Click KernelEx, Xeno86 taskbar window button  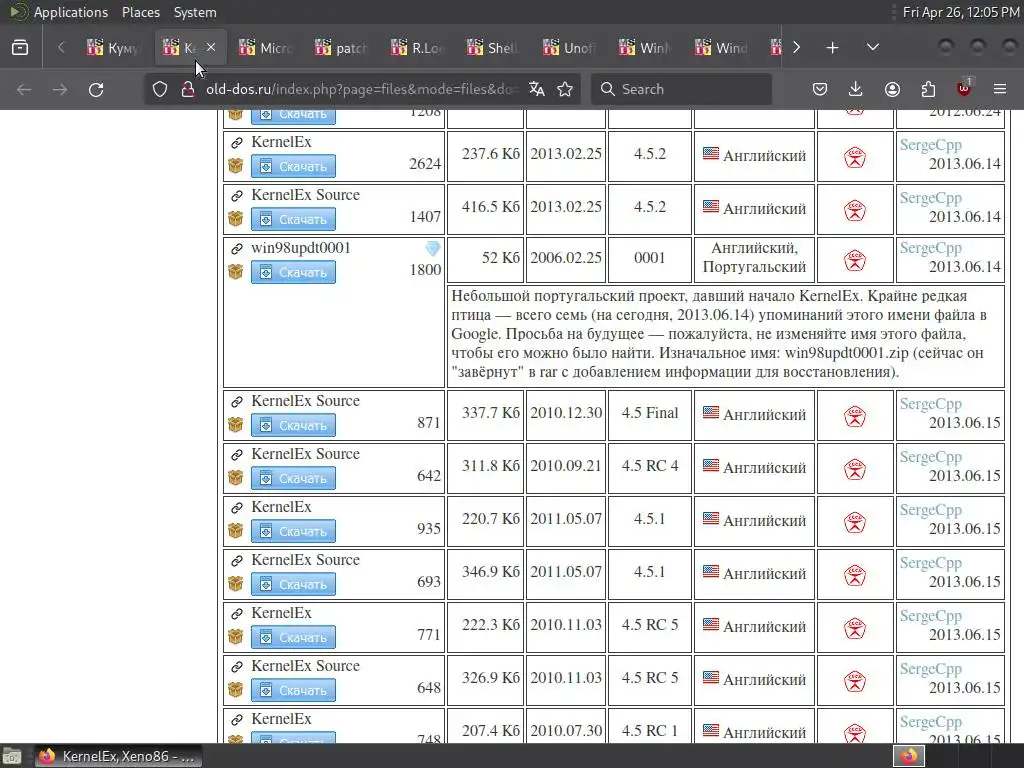[x=118, y=756]
